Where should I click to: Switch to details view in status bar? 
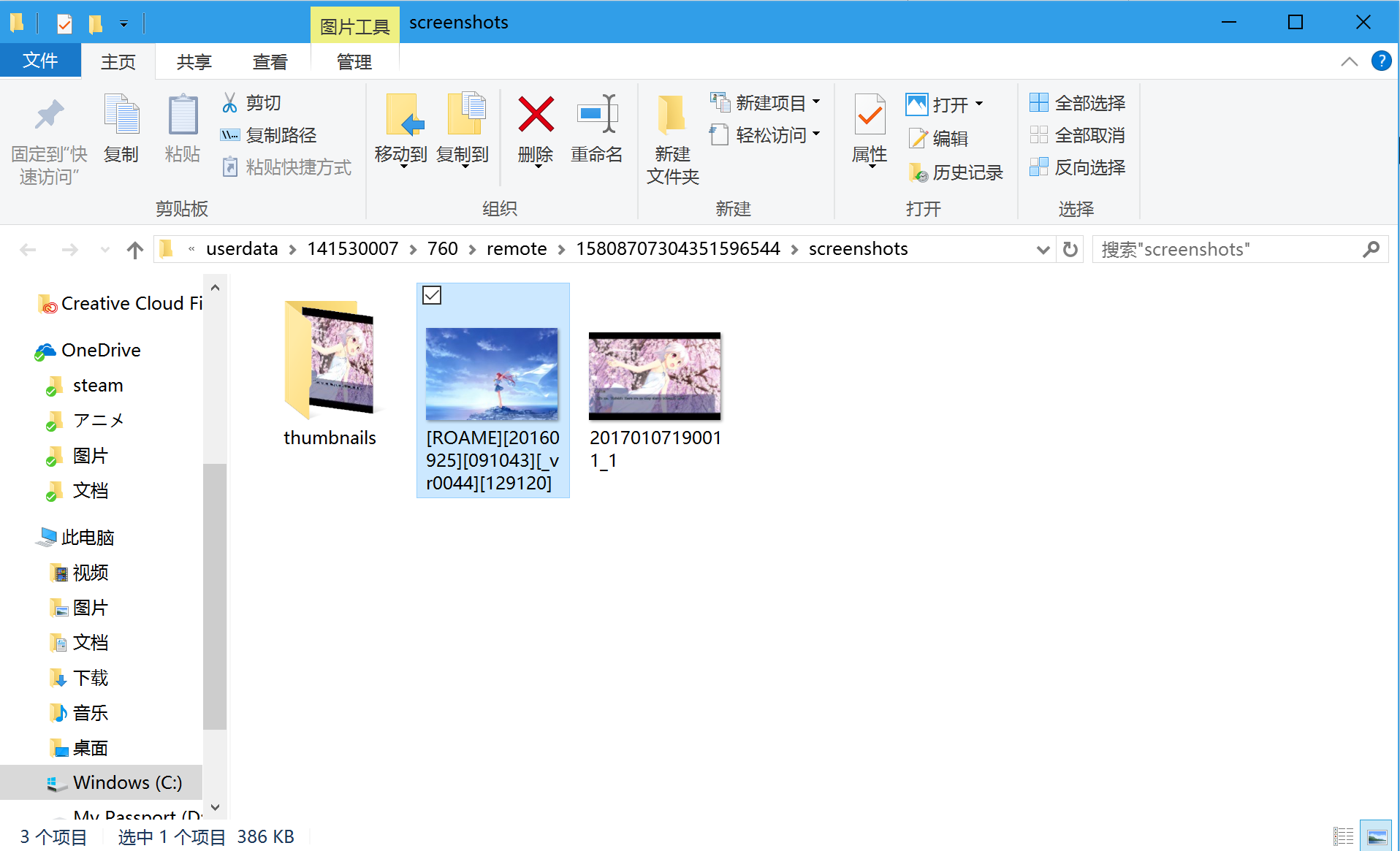click(x=1344, y=836)
